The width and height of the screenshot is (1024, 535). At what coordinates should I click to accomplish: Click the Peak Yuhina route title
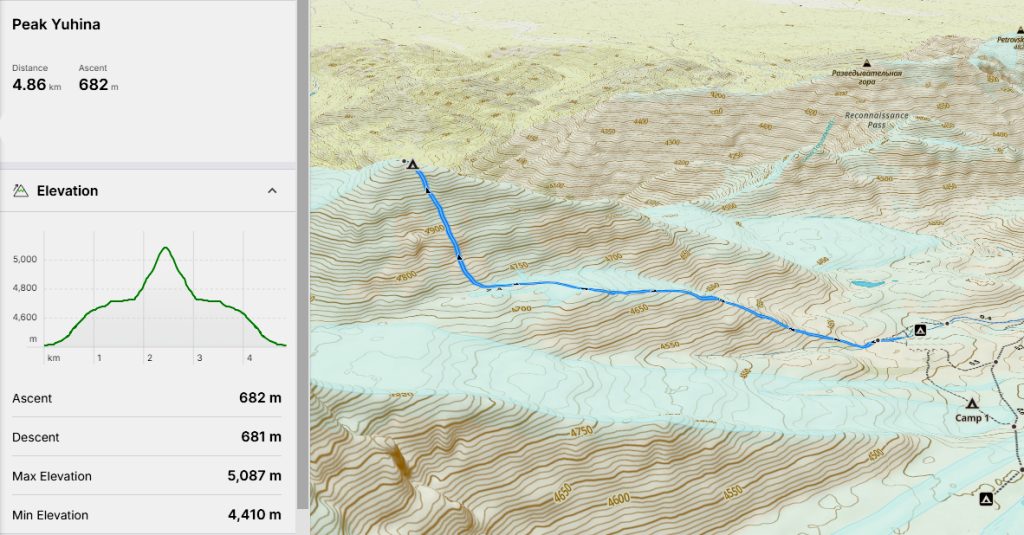(56, 24)
